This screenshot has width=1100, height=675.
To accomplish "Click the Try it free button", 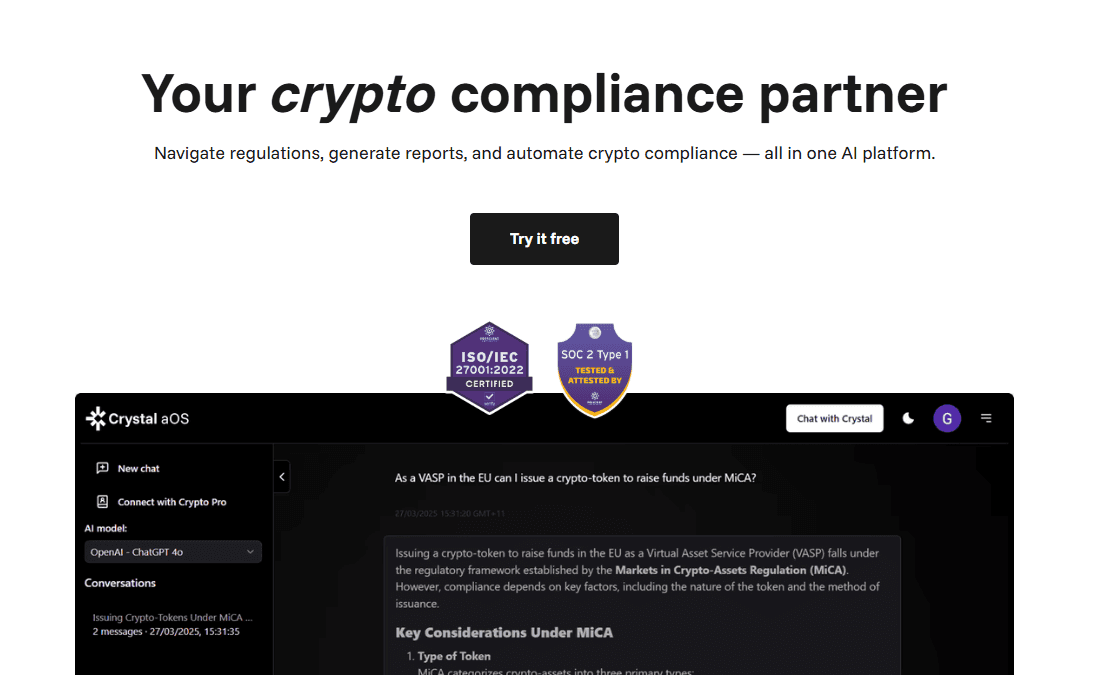I will pyautogui.click(x=544, y=239).
